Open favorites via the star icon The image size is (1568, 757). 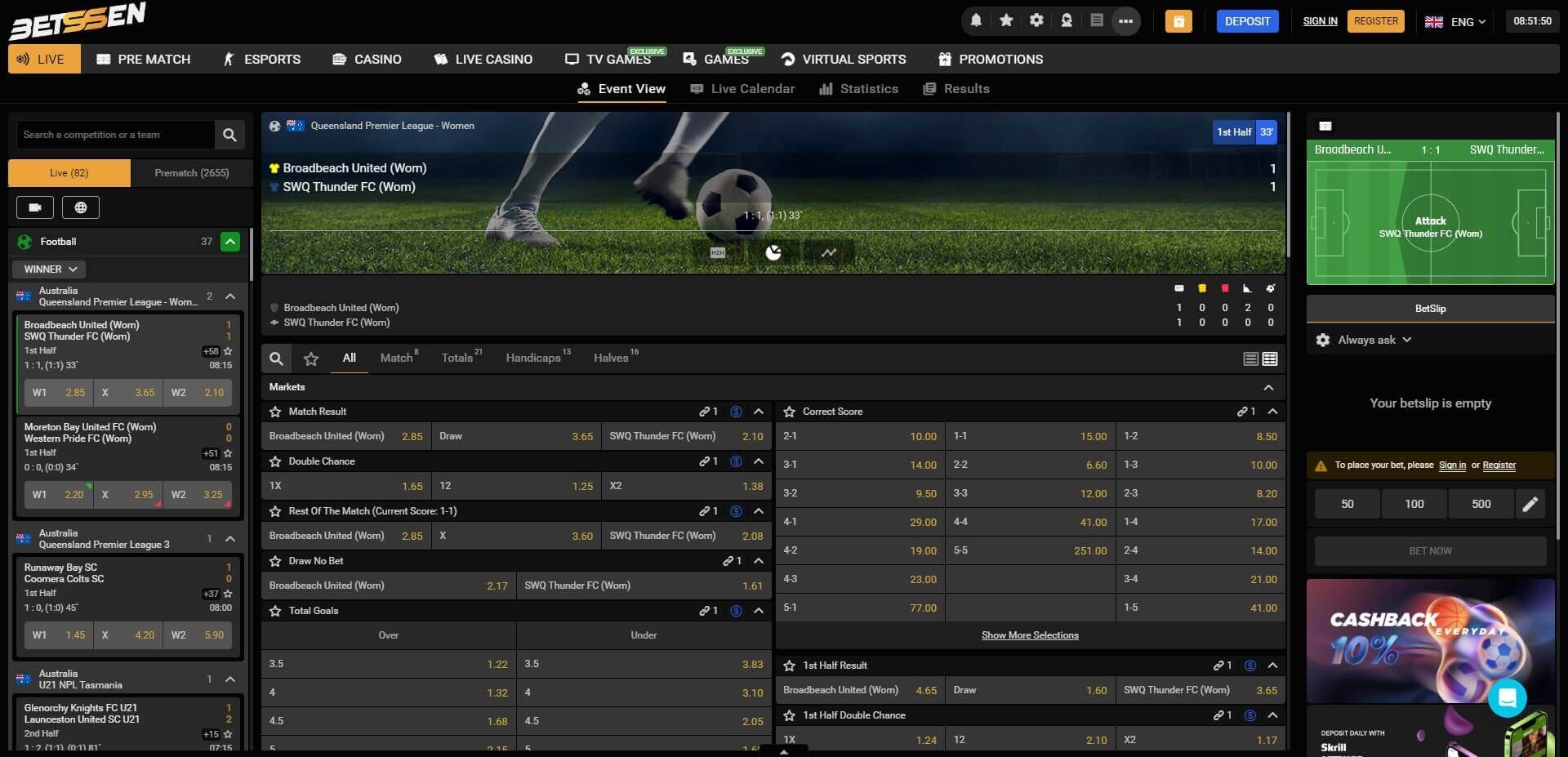(1006, 20)
